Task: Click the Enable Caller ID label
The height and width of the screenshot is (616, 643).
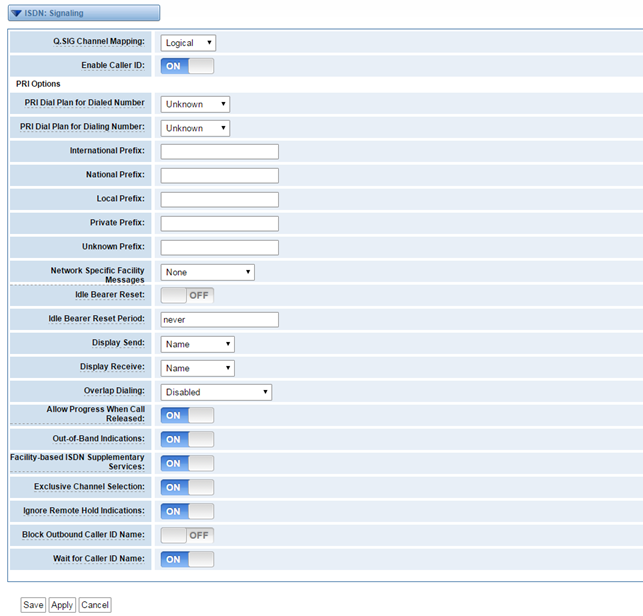Action: (113, 65)
